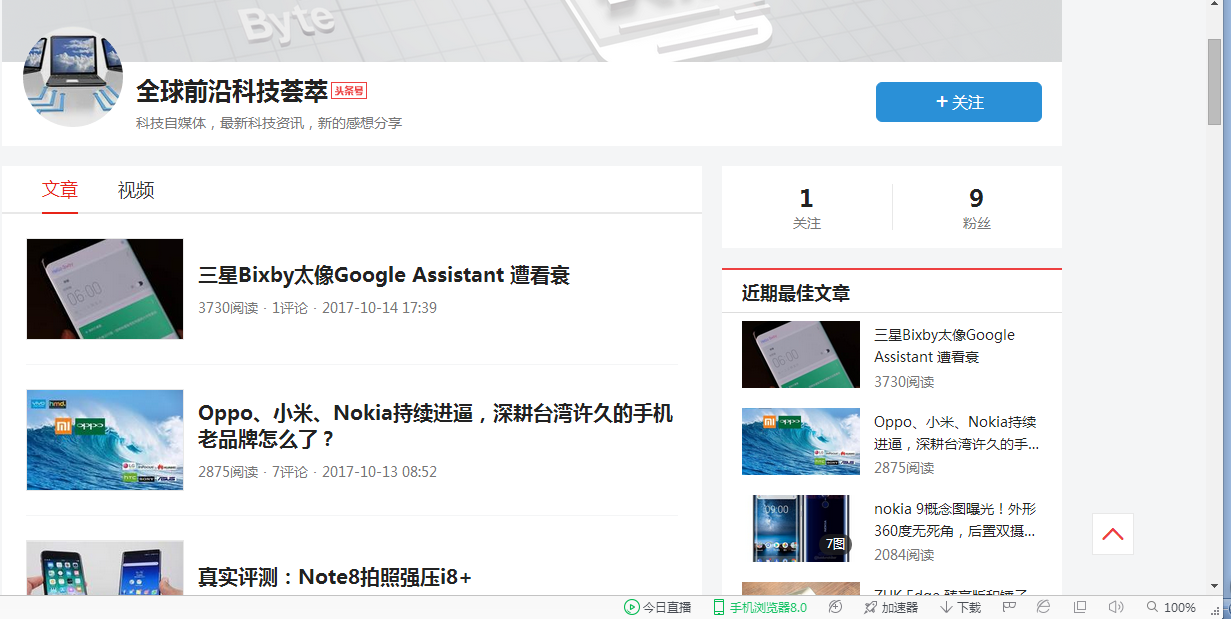Toggle page sound with speaker icon
The height and width of the screenshot is (619, 1231).
1116,607
